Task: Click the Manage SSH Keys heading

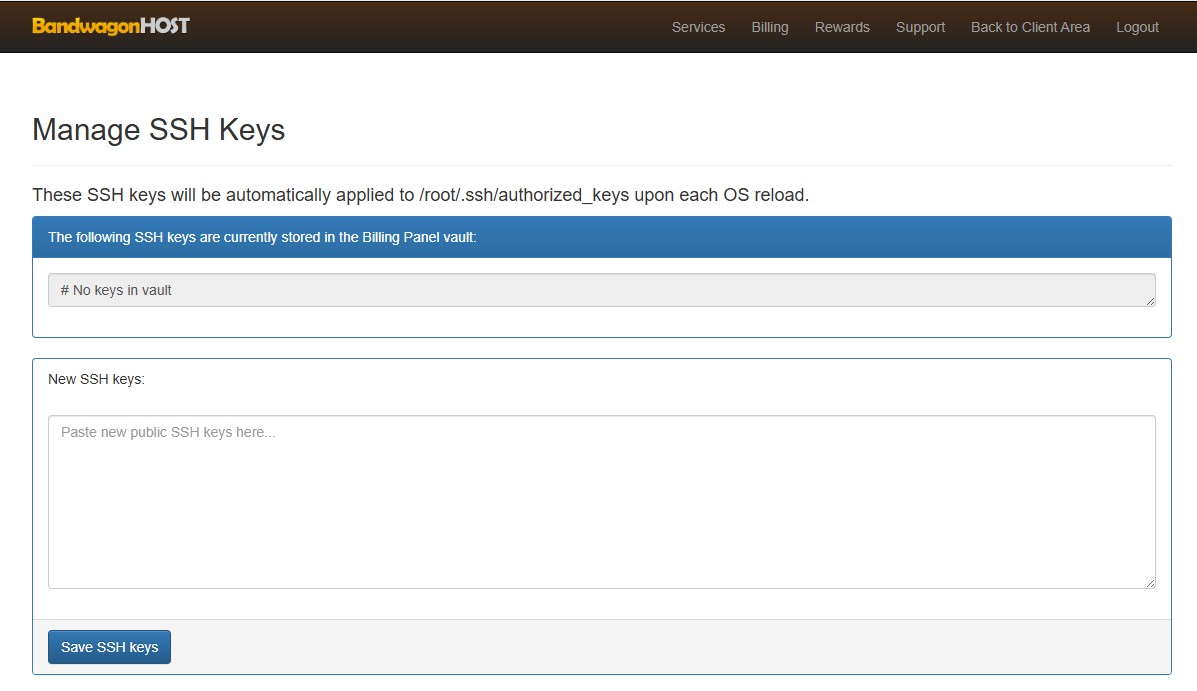Action: click(x=158, y=130)
